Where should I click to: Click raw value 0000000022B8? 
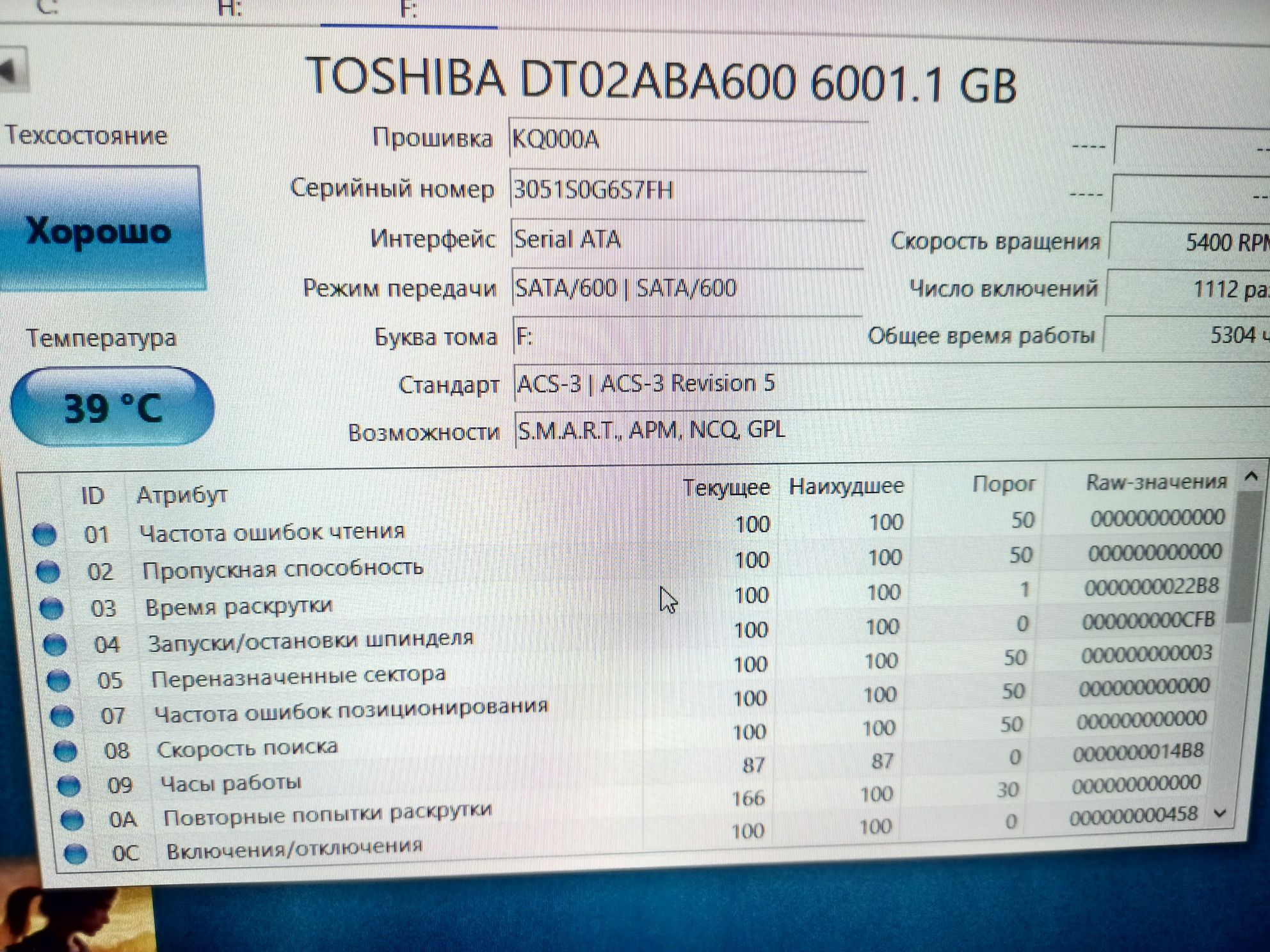coord(1151,587)
